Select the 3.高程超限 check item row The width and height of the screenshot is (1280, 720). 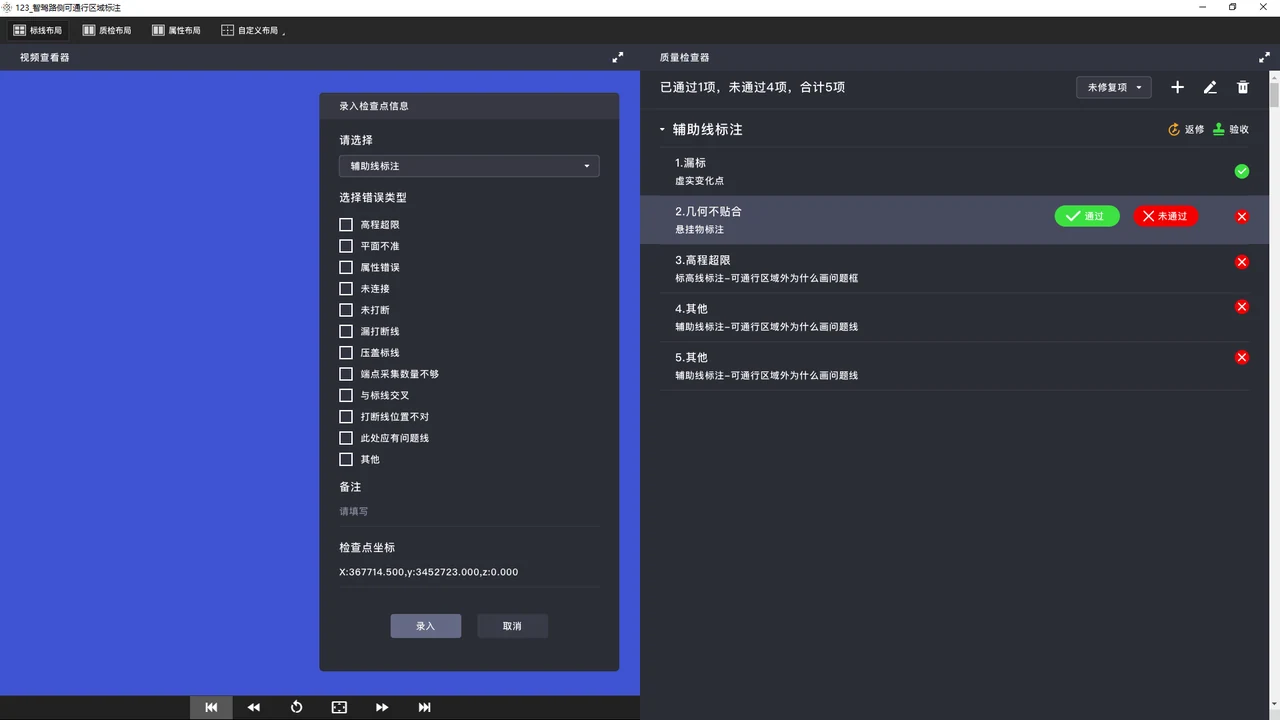954,268
